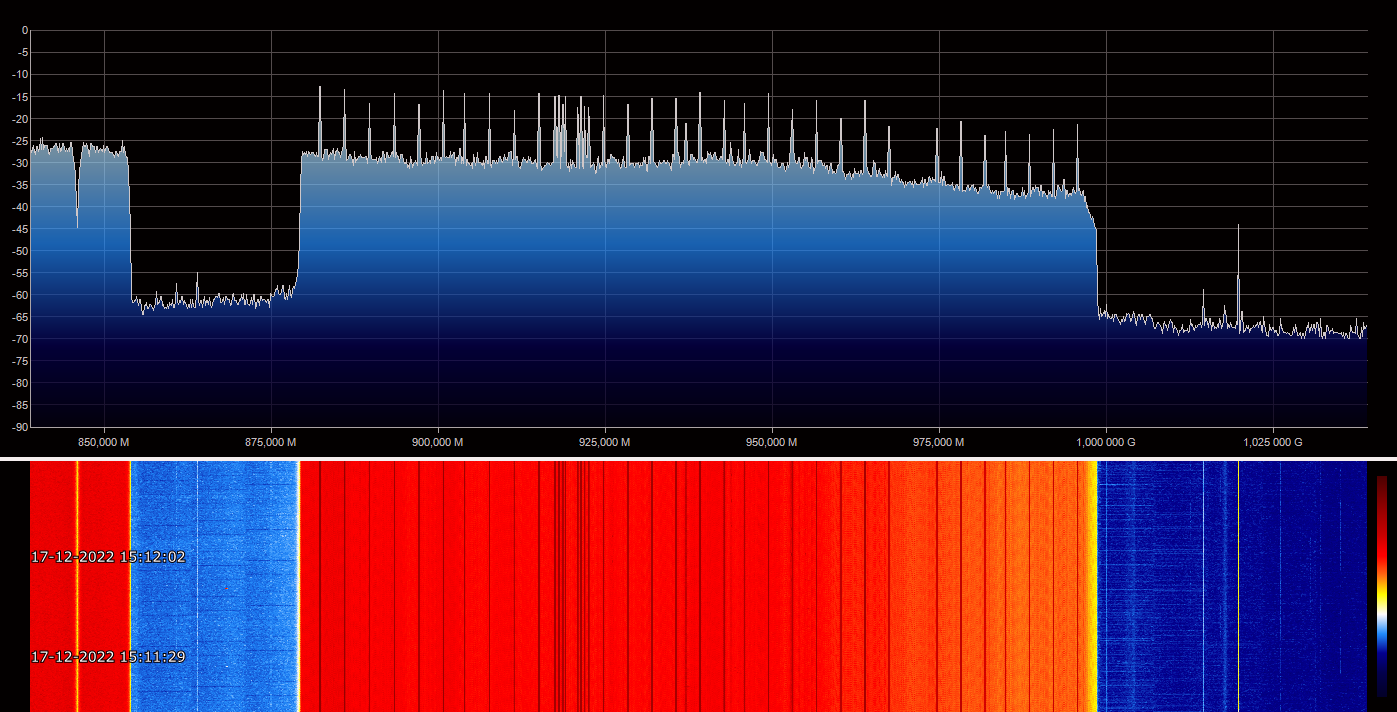The width and height of the screenshot is (1397, 712).
Task: Click the white divider between spectrum and waterfall
Action: coord(698,459)
